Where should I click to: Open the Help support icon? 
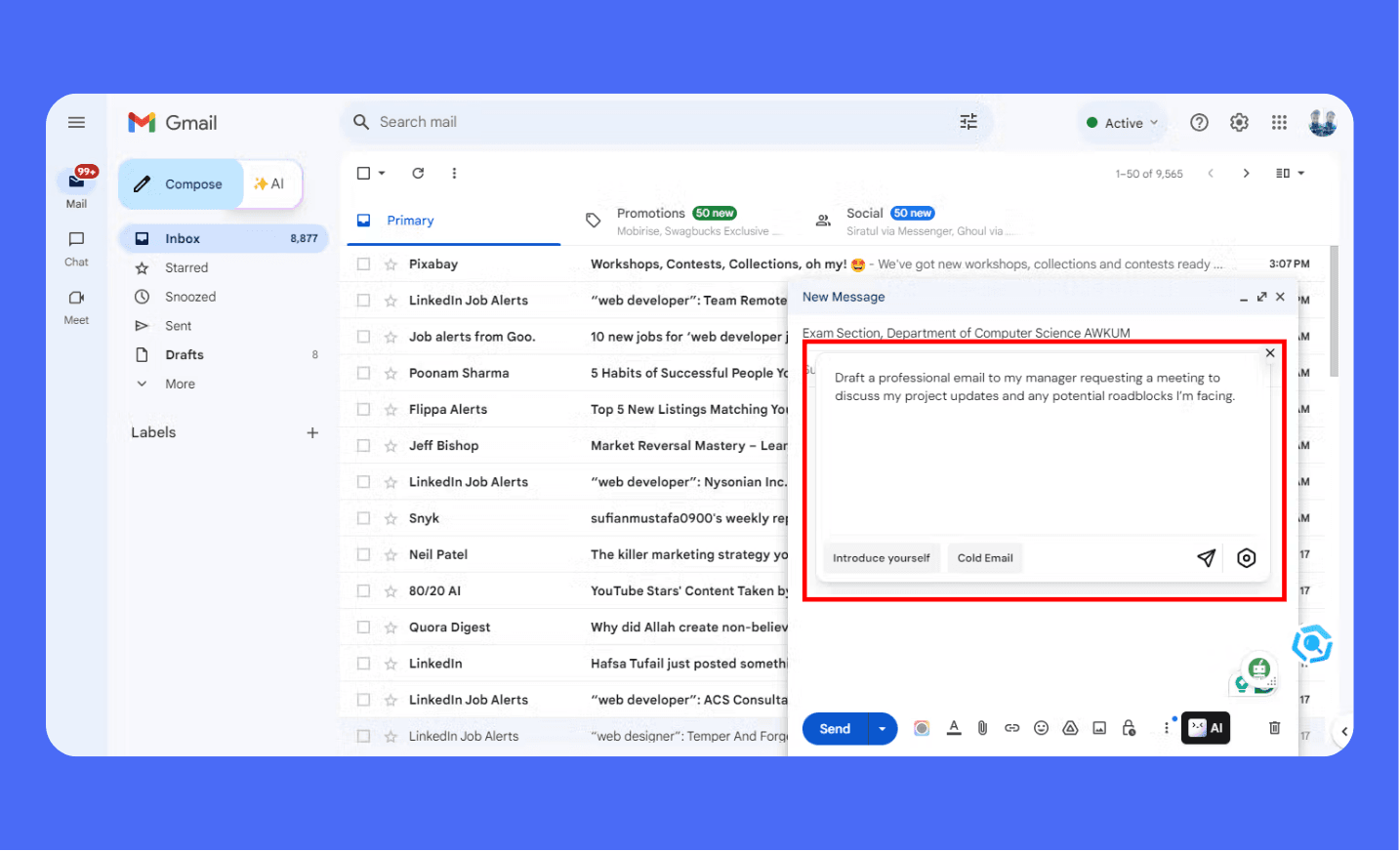(1199, 123)
